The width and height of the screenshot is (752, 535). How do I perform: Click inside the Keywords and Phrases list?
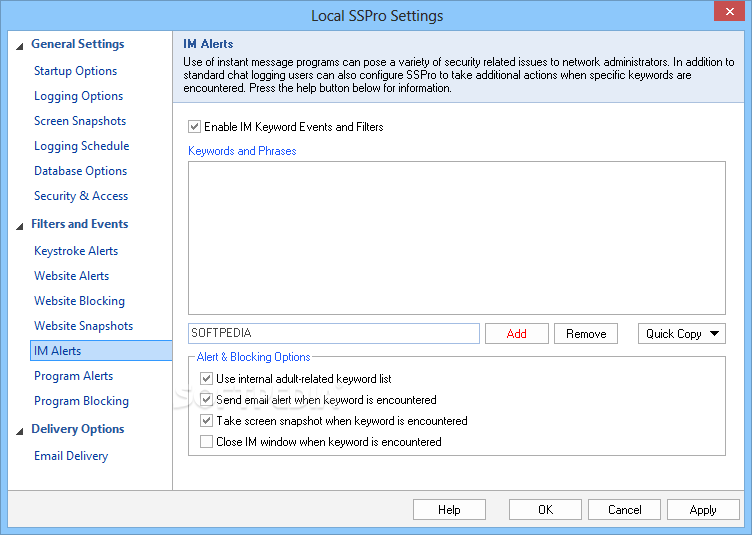coord(457,238)
